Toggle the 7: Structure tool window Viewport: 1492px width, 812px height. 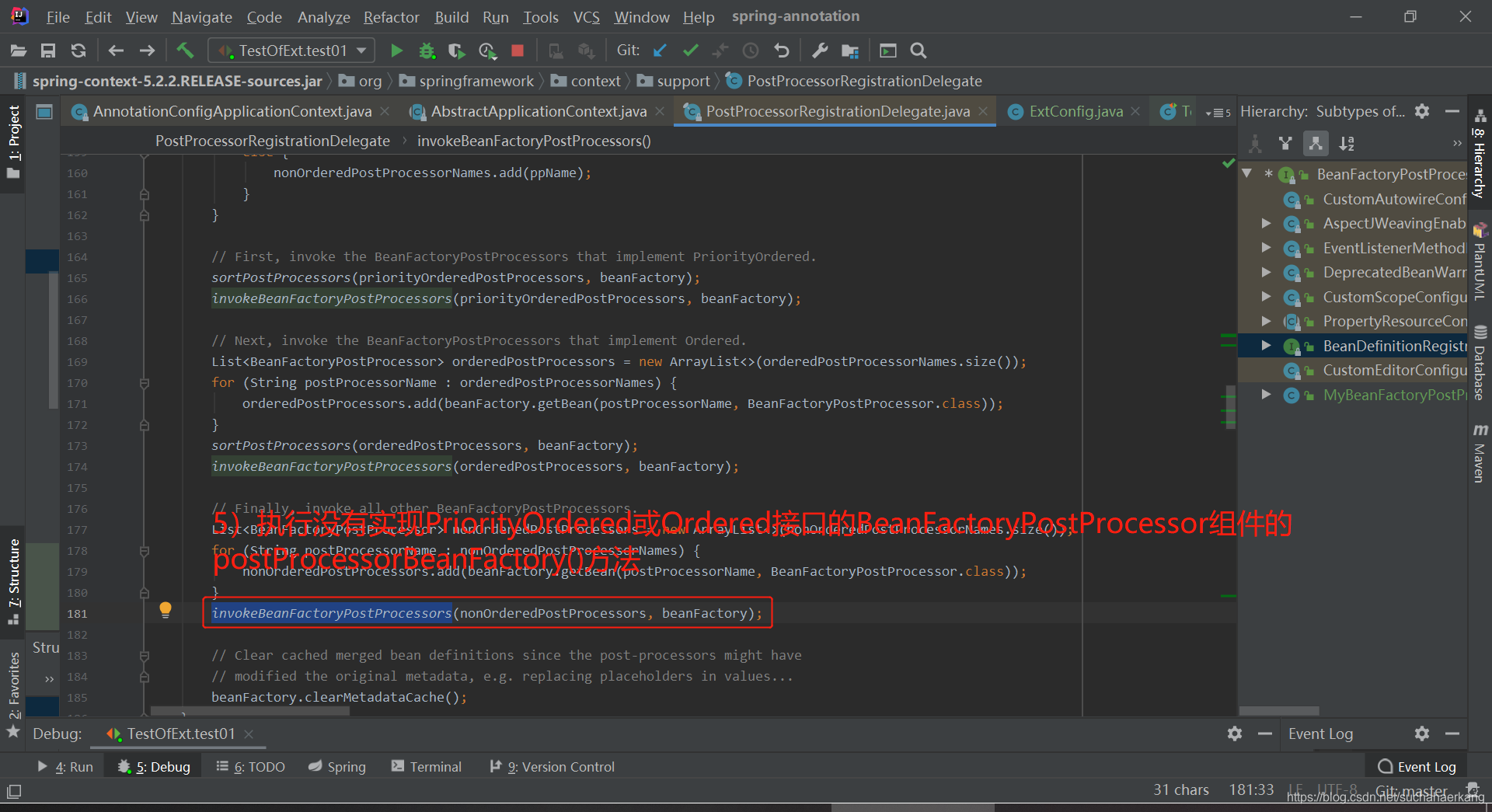pyautogui.click(x=13, y=581)
